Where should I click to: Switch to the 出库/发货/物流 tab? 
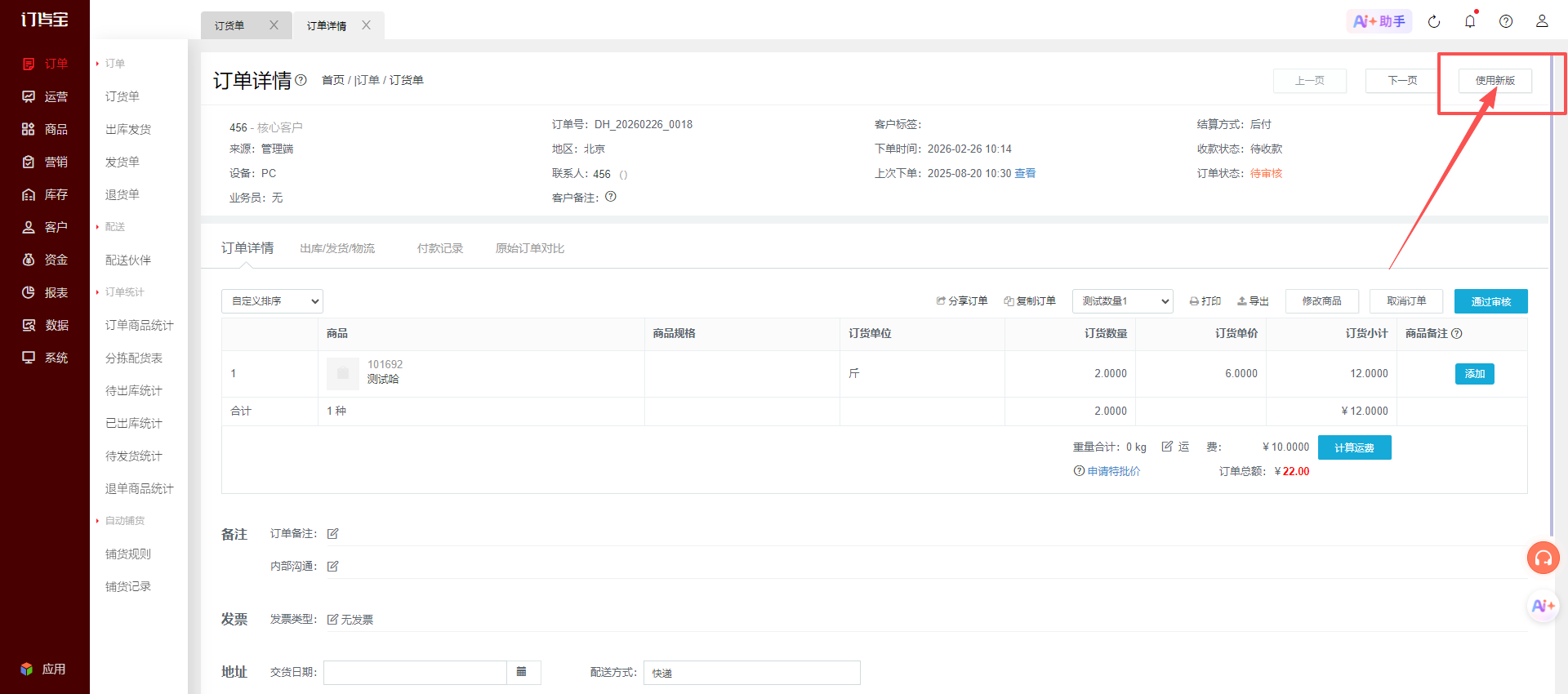click(337, 248)
